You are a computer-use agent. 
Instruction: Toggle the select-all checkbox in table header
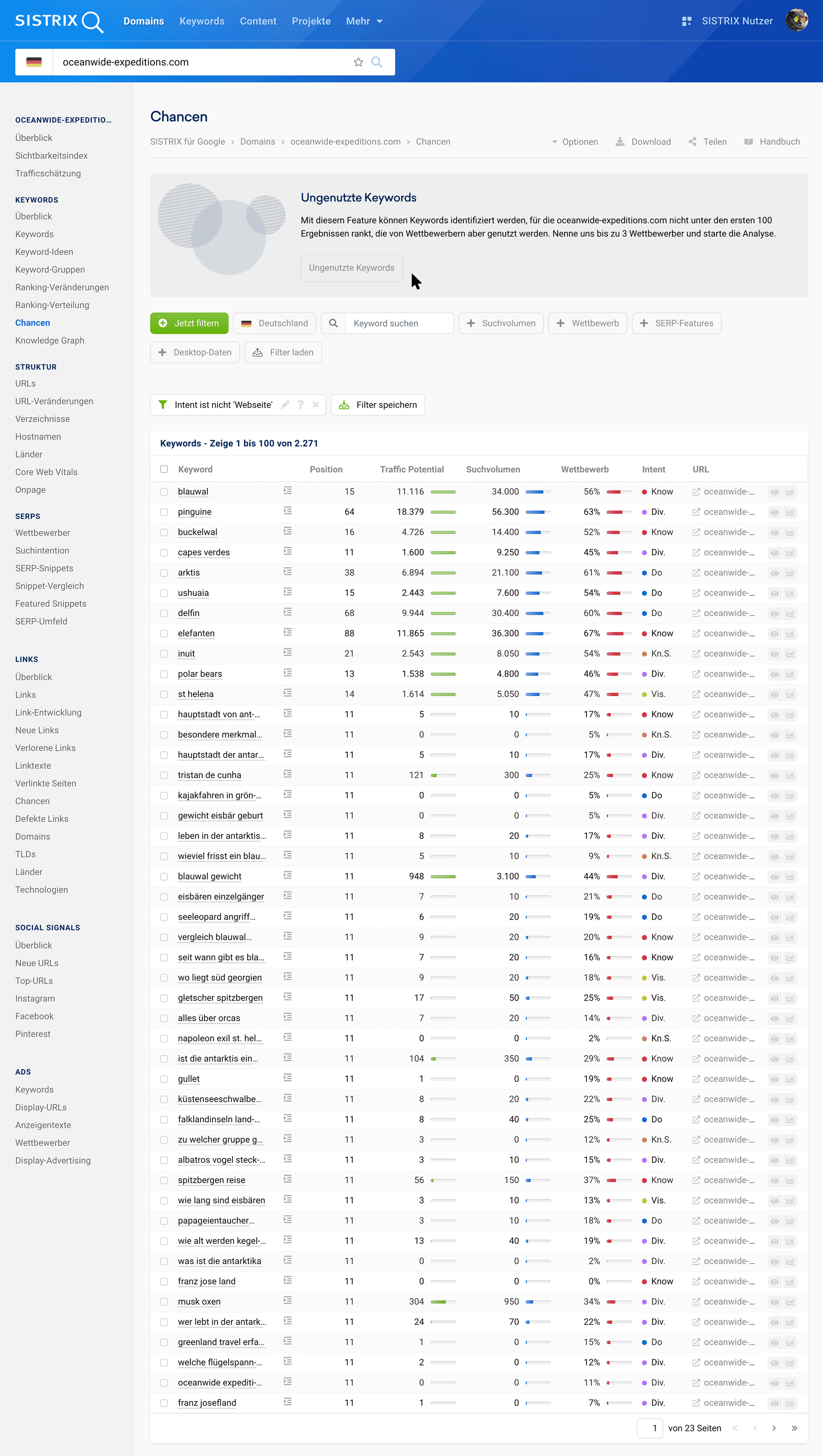coord(164,469)
